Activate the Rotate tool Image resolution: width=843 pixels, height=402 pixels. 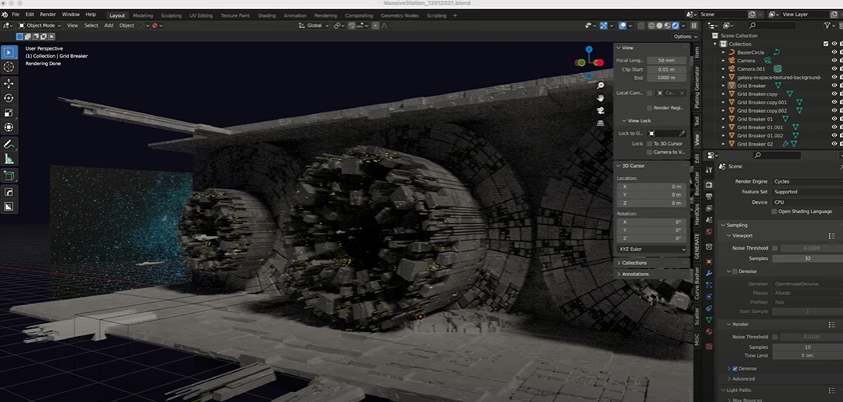coord(9,97)
